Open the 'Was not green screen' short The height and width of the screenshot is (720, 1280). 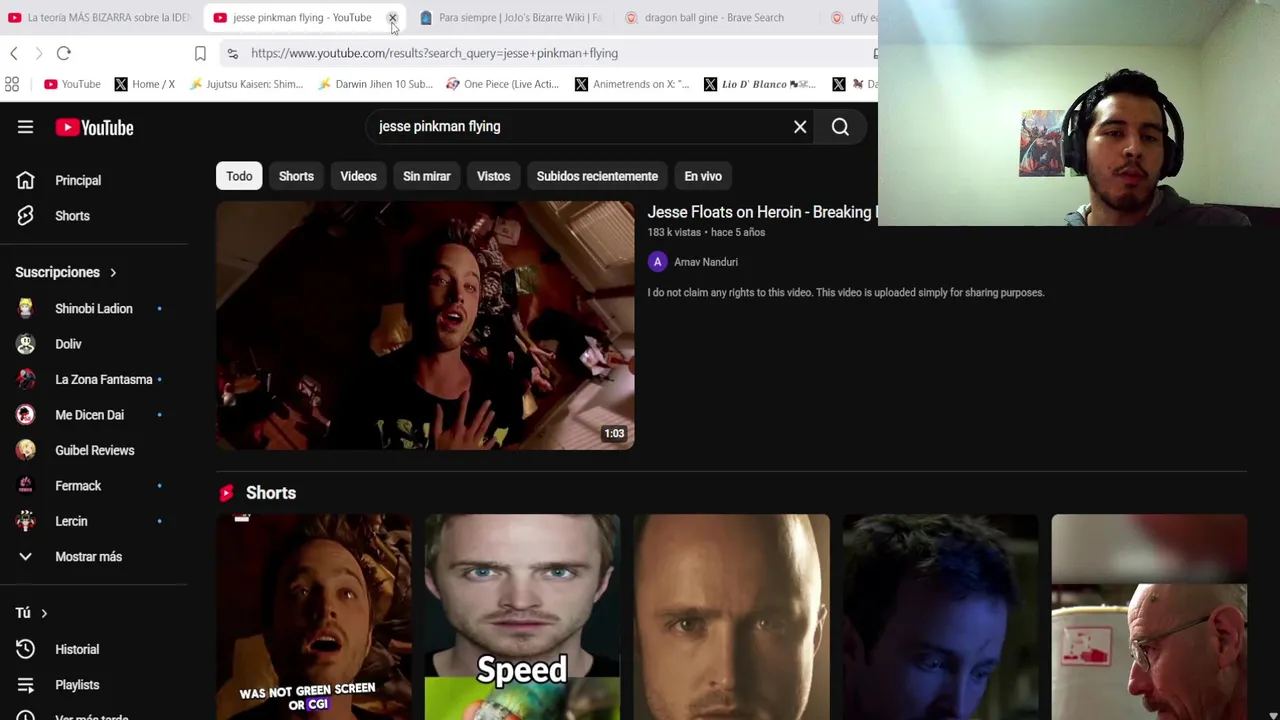coord(313,617)
